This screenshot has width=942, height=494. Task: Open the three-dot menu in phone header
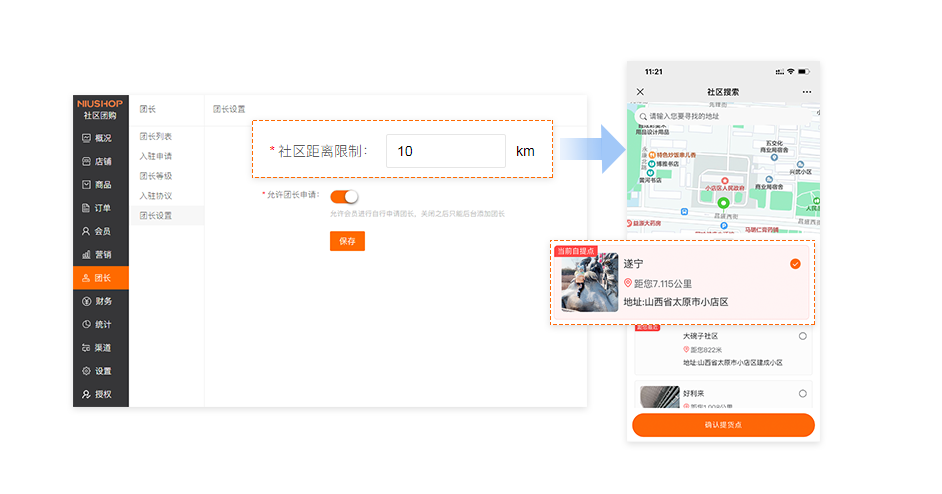[x=807, y=92]
